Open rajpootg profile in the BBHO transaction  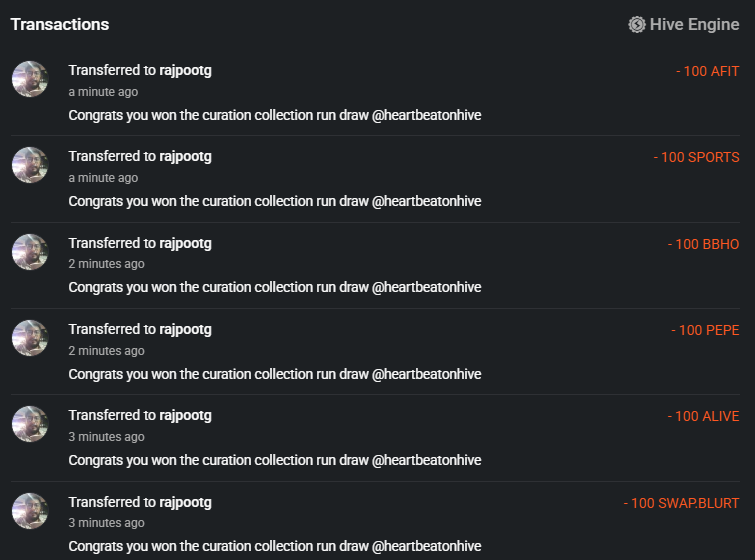(185, 243)
